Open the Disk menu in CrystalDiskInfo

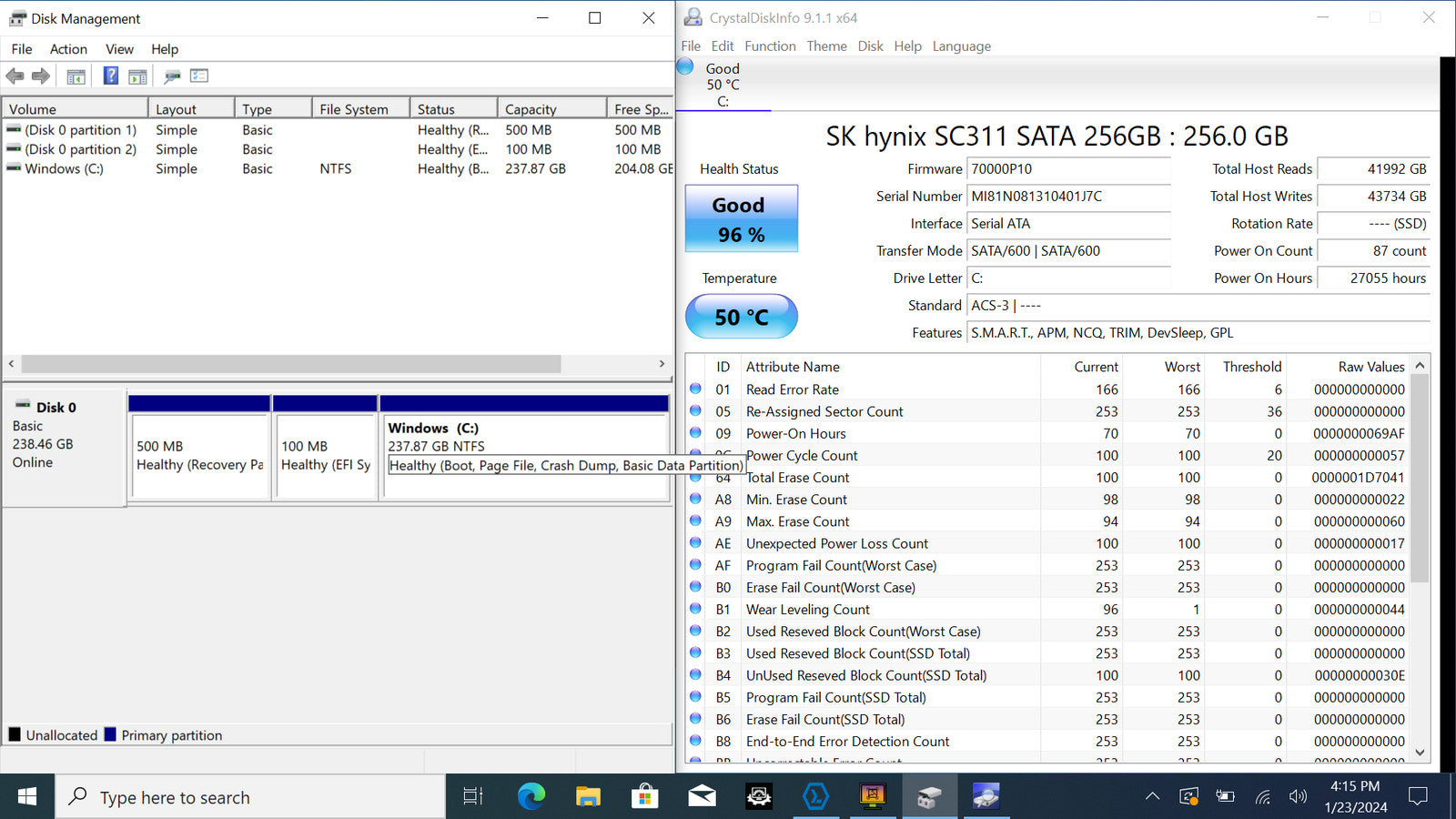point(870,46)
